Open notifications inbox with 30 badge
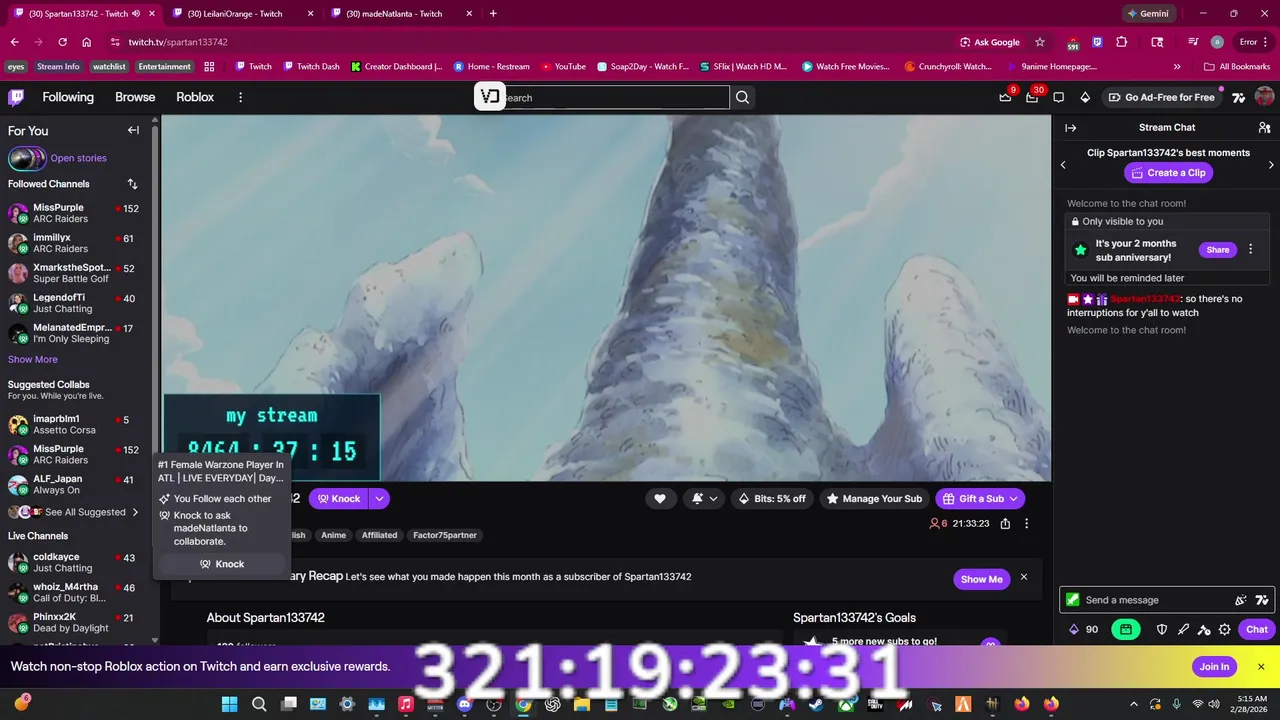The height and width of the screenshot is (720, 1280). 1032,97
